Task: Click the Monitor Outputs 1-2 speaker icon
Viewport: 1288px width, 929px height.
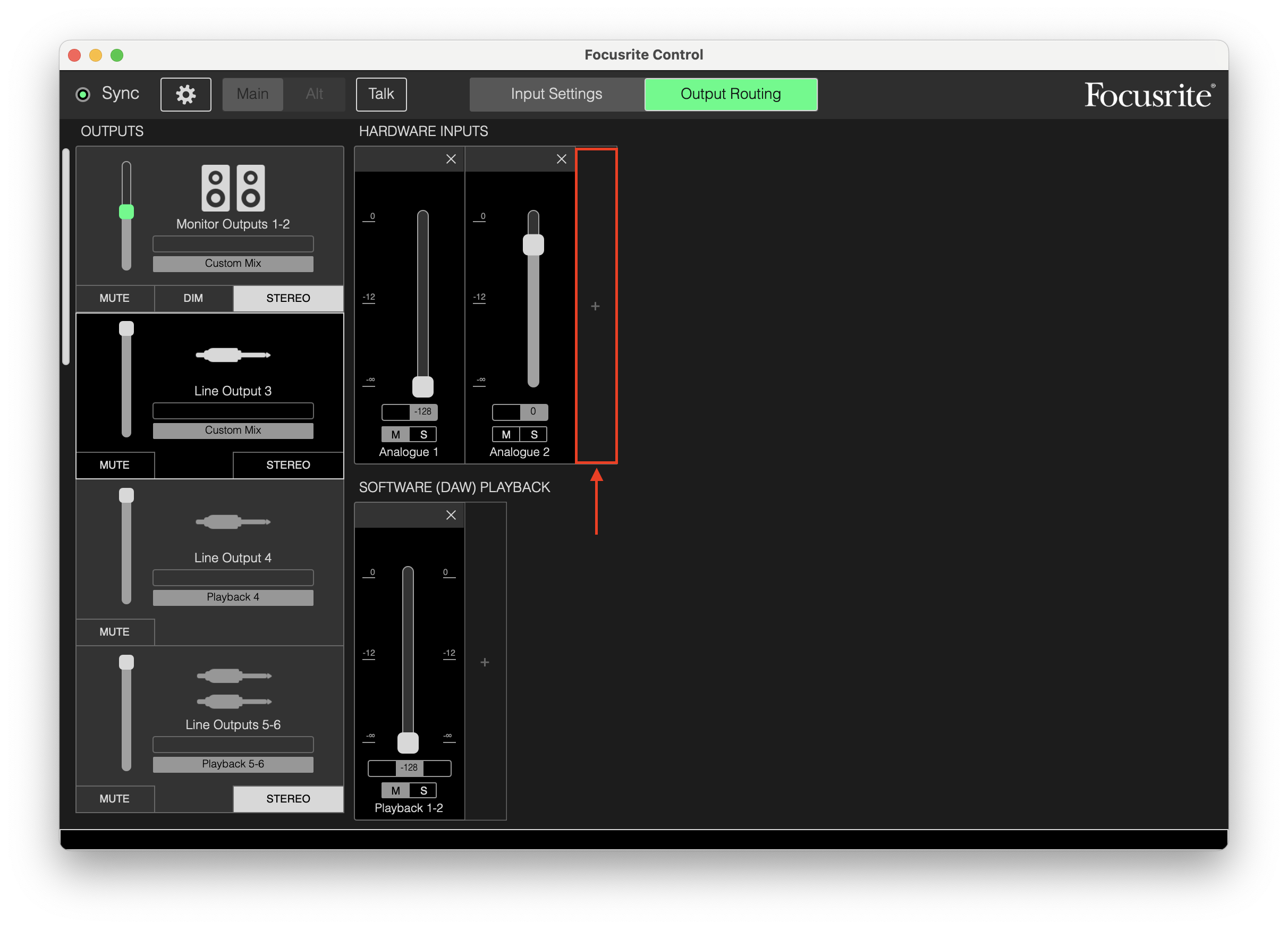Action: (x=233, y=188)
